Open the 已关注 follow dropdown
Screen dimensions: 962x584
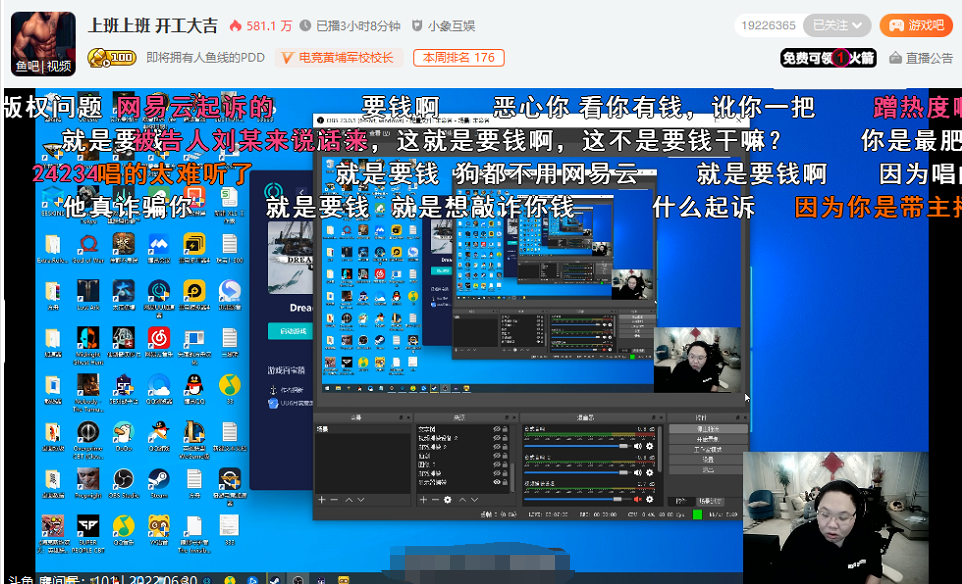(837, 25)
